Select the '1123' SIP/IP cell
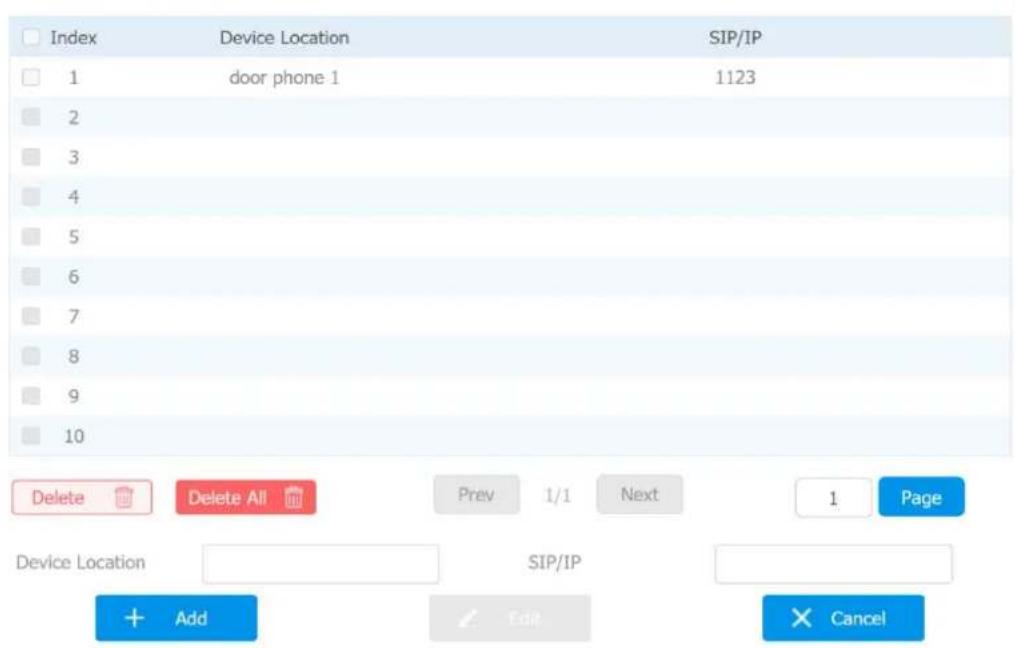 pyautogui.click(x=735, y=78)
